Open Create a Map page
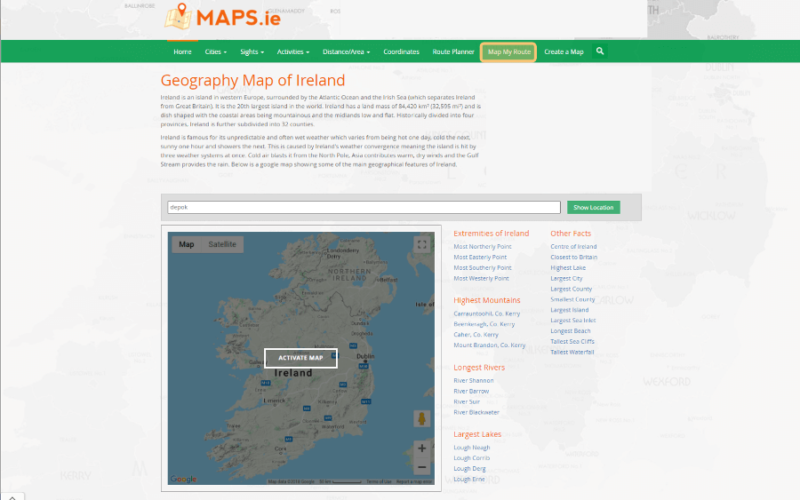Screen dimensions: 800x500 pyautogui.click(x=563, y=52)
